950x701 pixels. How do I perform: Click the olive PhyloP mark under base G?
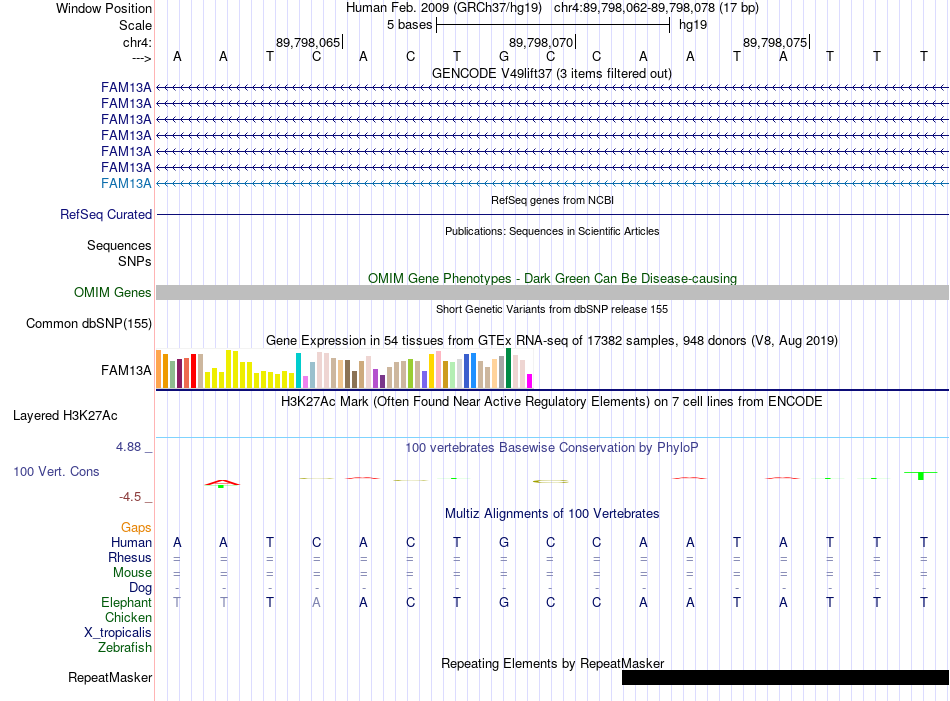click(x=551, y=482)
